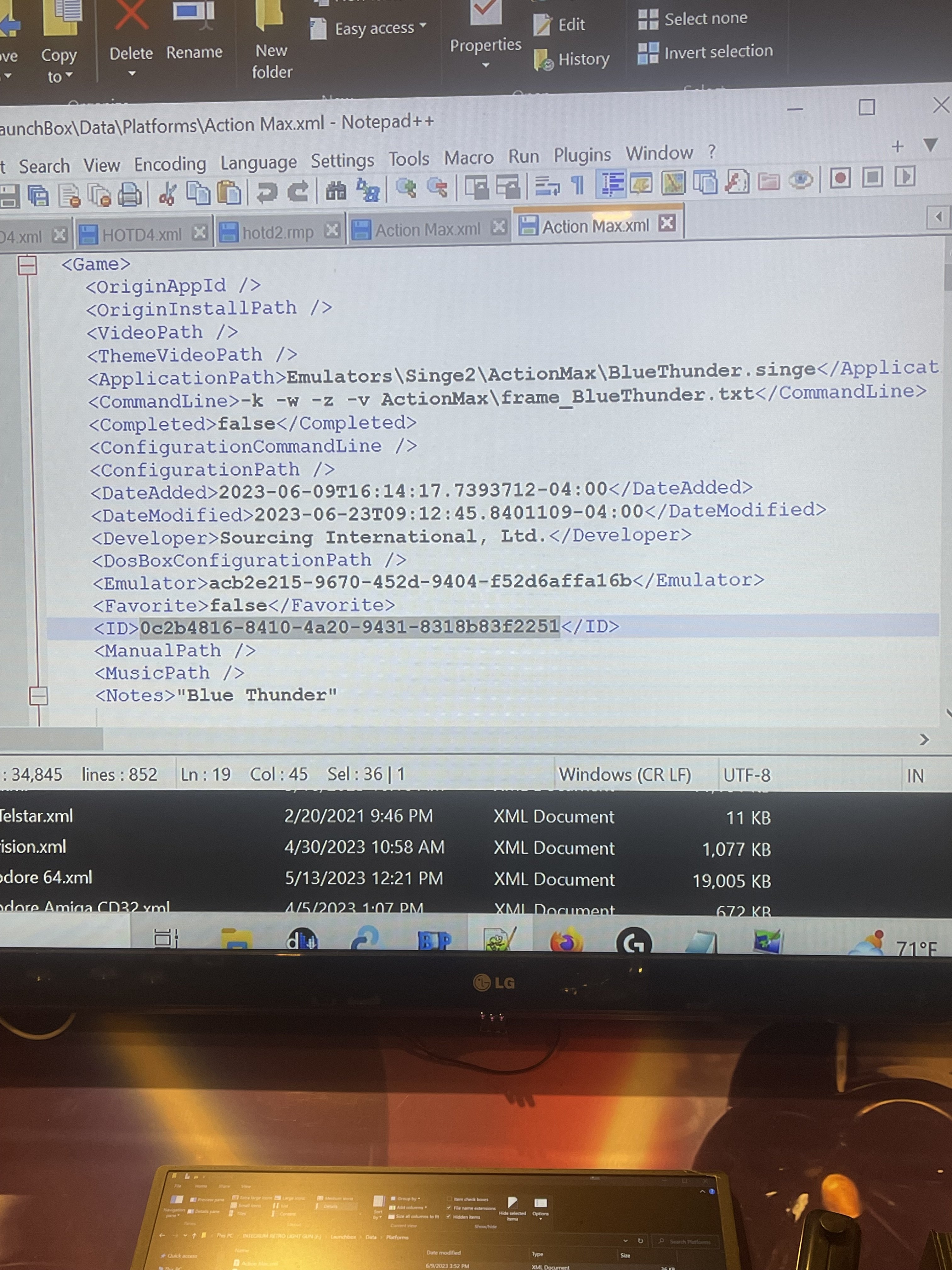Image resolution: width=952 pixels, height=1270 pixels.
Task: Open the Easy access dropdown
Action: click(368, 28)
